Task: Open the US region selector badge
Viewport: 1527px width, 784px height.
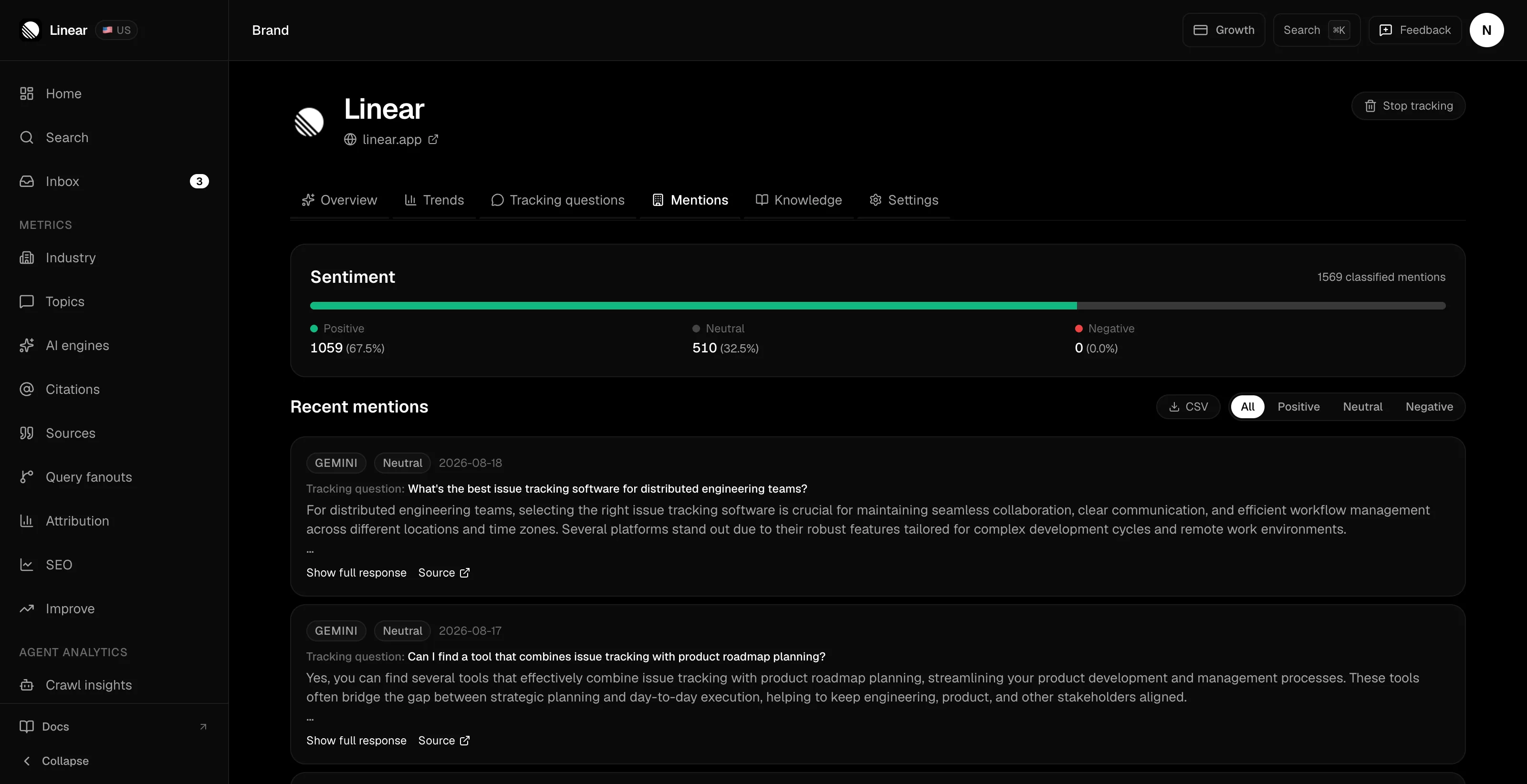Action: pyautogui.click(x=116, y=30)
